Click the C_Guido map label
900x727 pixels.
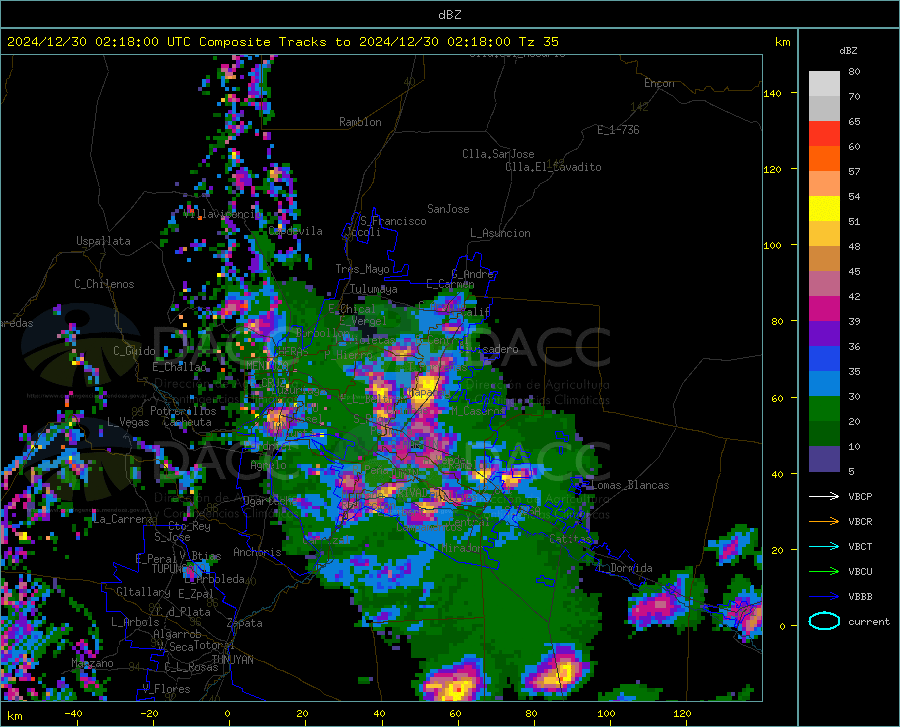pyautogui.click(x=134, y=351)
